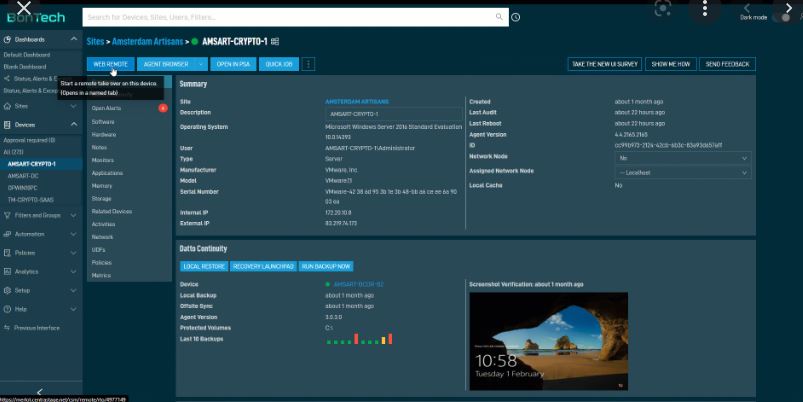Click the Filters and Groups funnel icon
Image resolution: width=803 pixels, height=402 pixels.
pyautogui.click(x=7, y=216)
